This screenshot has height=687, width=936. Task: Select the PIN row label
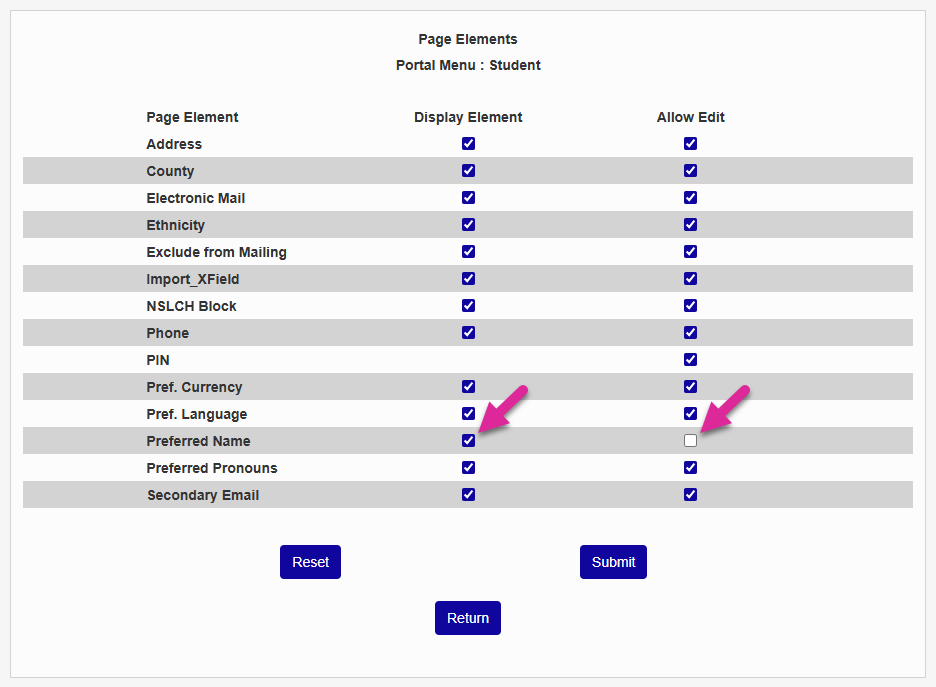(158, 361)
